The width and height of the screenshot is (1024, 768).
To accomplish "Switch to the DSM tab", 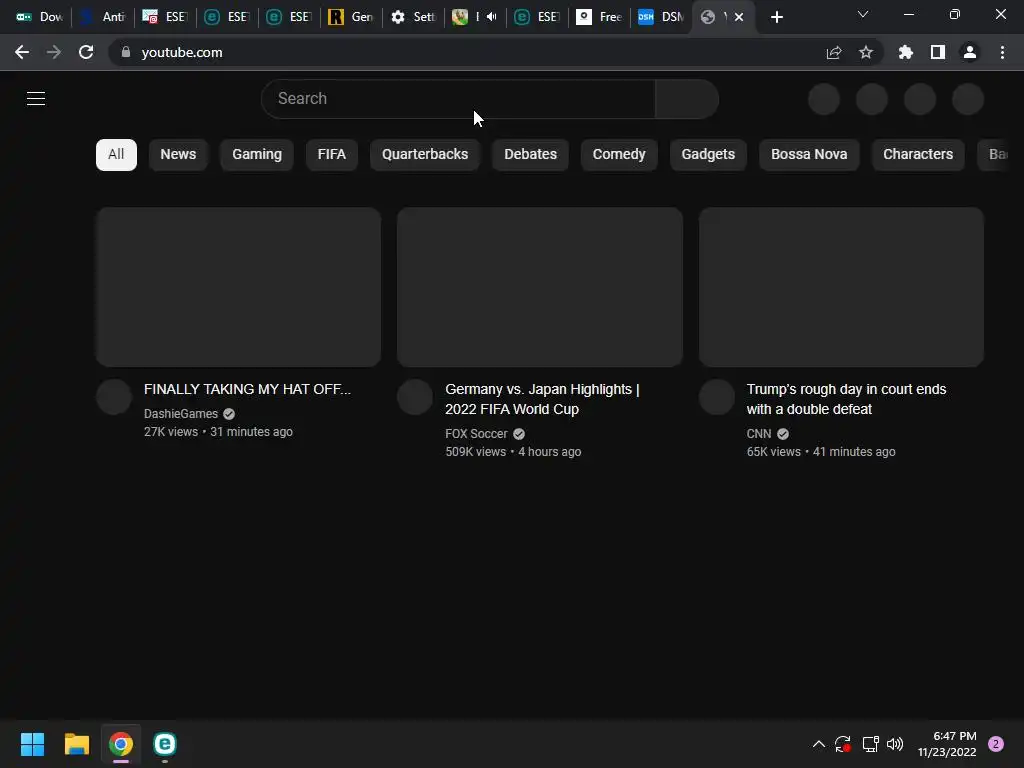I will click(661, 17).
